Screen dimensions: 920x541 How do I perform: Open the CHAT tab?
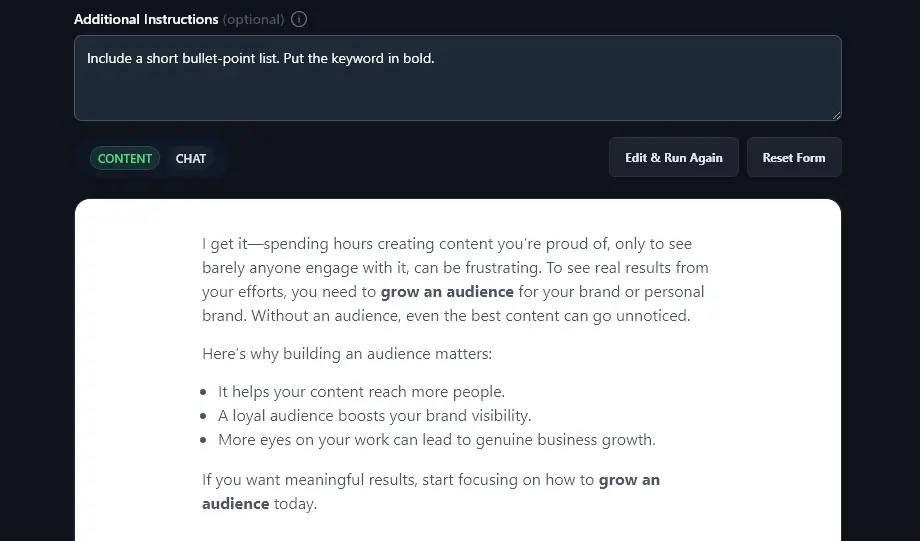(x=191, y=158)
